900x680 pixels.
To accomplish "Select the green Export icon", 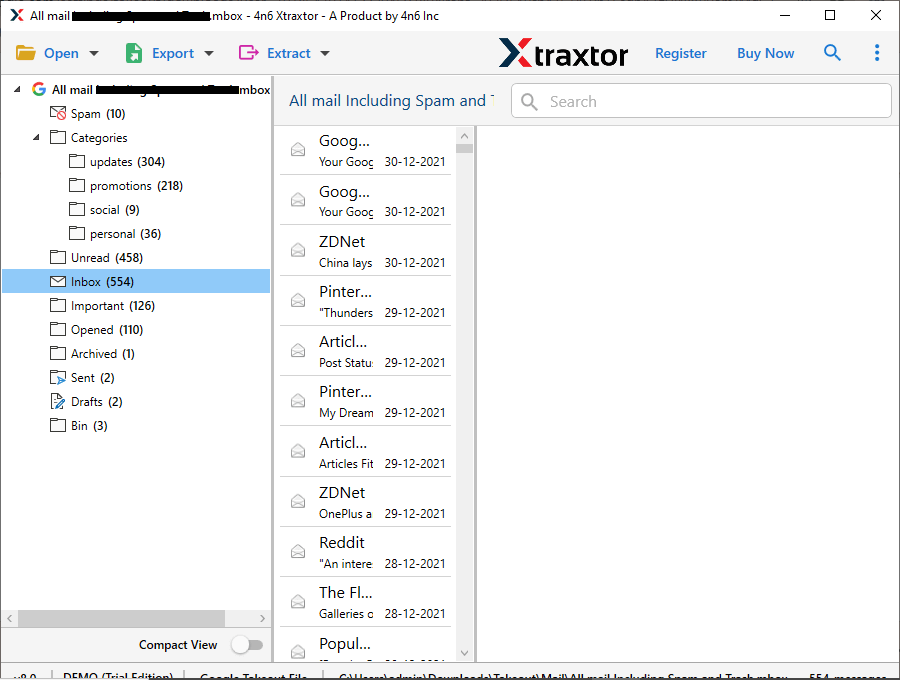I will 137,52.
